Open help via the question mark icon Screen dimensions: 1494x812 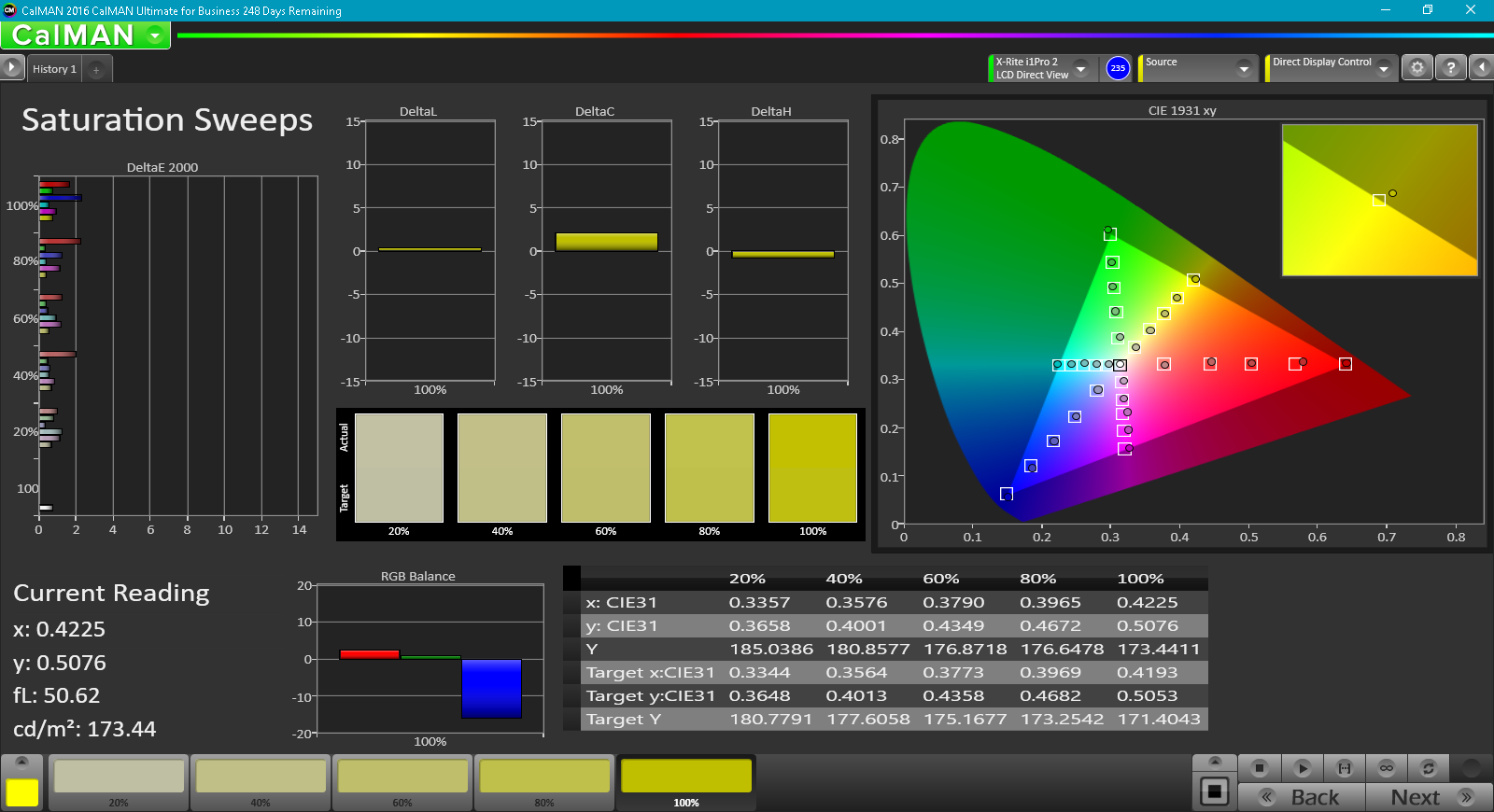(1450, 68)
